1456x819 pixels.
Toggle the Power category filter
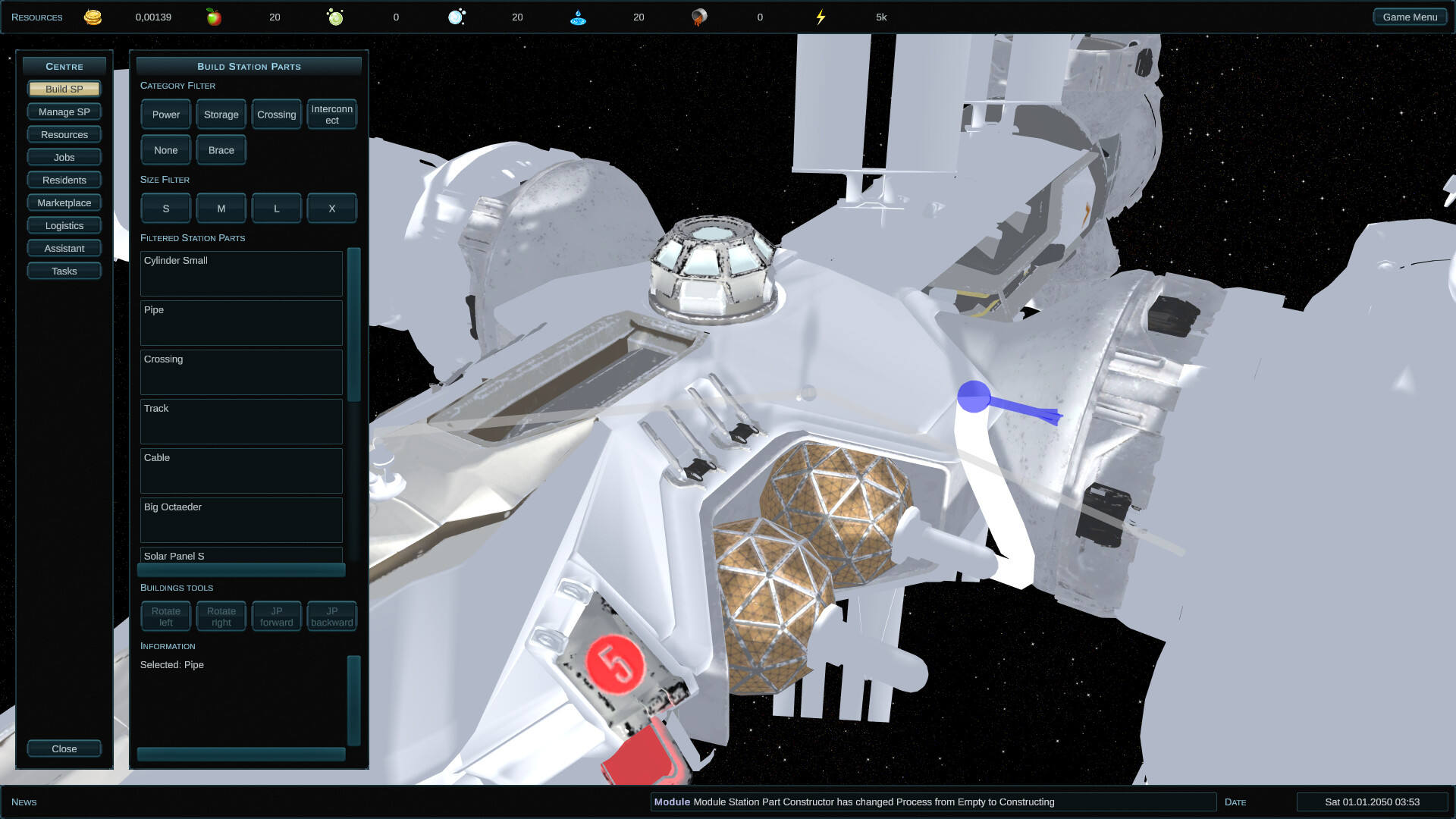[166, 115]
